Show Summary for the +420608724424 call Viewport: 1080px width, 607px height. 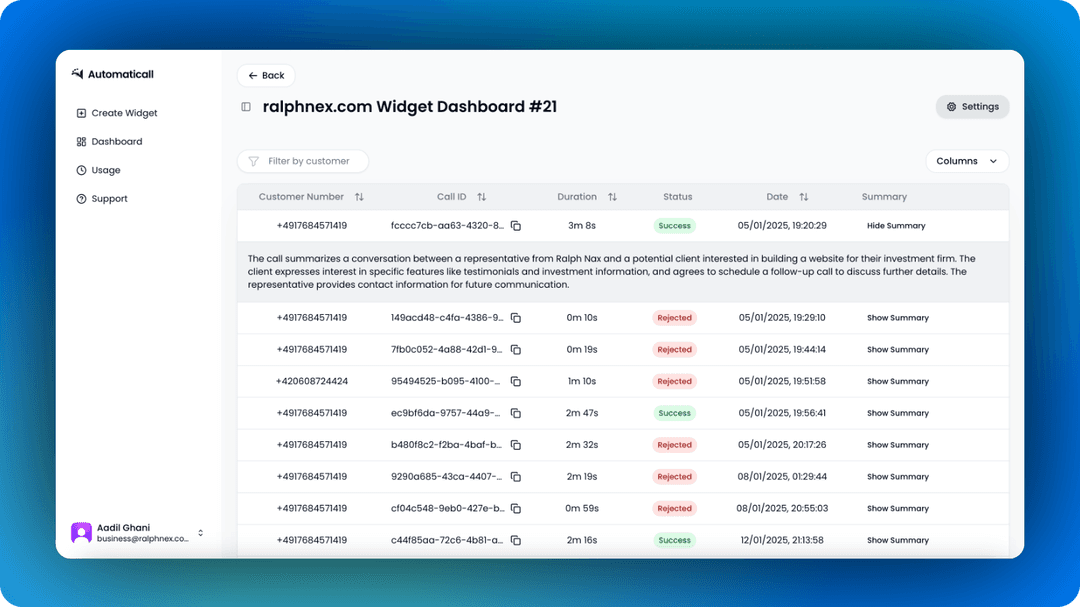click(897, 381)
